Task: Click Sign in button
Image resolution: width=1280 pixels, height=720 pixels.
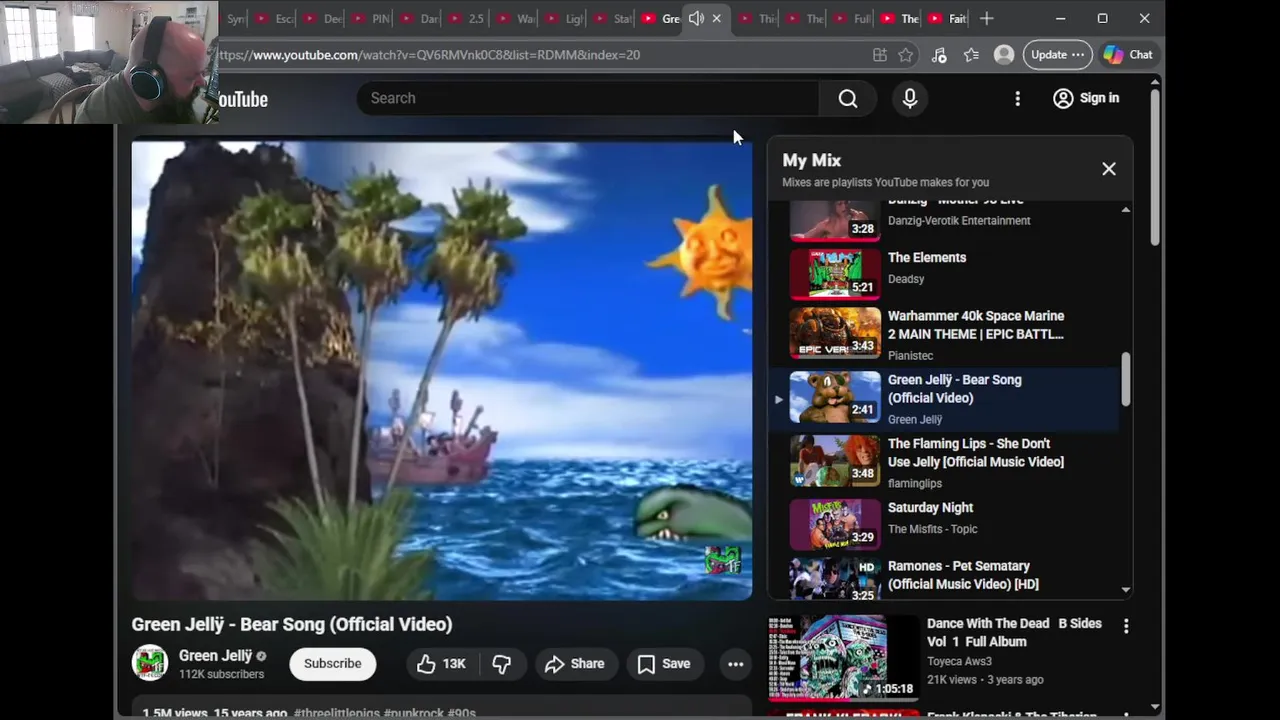Action: point(1086,98)
